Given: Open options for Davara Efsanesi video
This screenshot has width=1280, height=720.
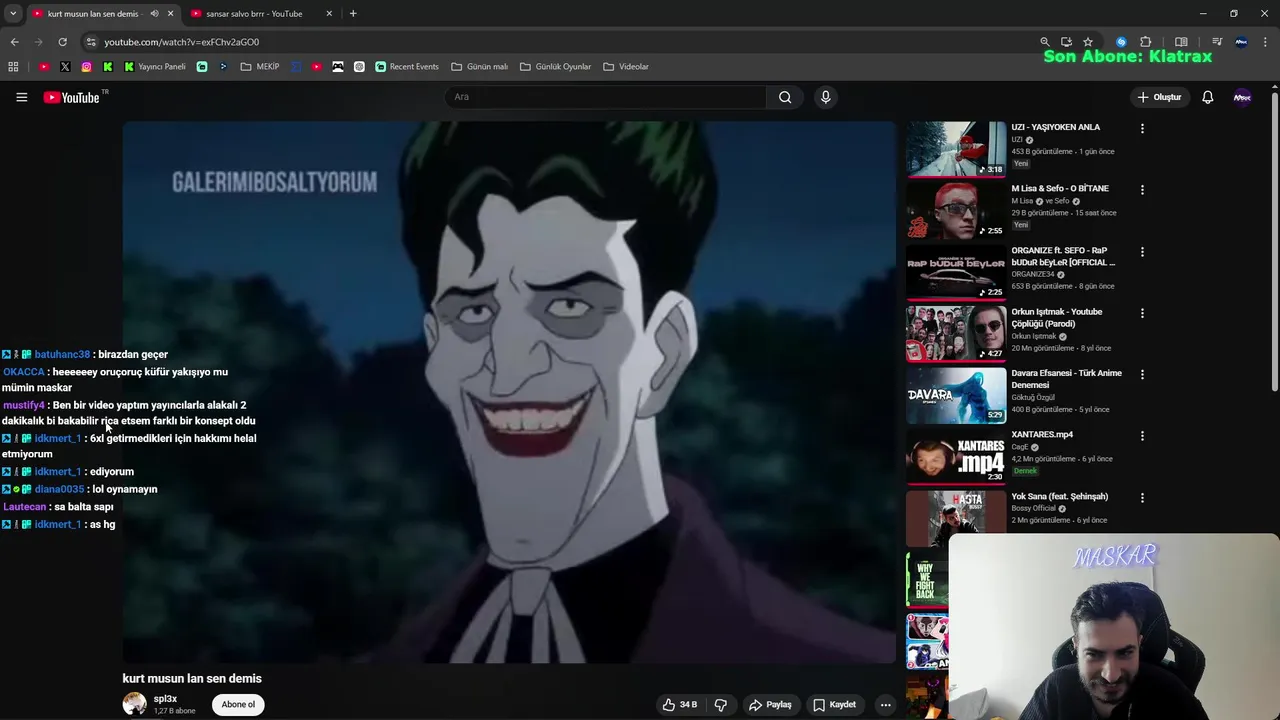Looking at the screenshot, I should pyautogui.click(x=1142, y=374).
